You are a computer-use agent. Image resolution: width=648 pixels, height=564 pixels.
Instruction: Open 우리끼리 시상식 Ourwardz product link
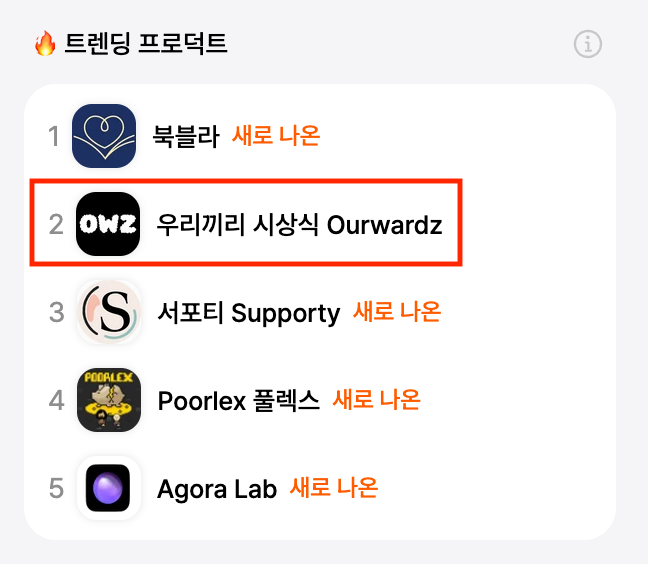pyautogui.click(x=300, y=224)
